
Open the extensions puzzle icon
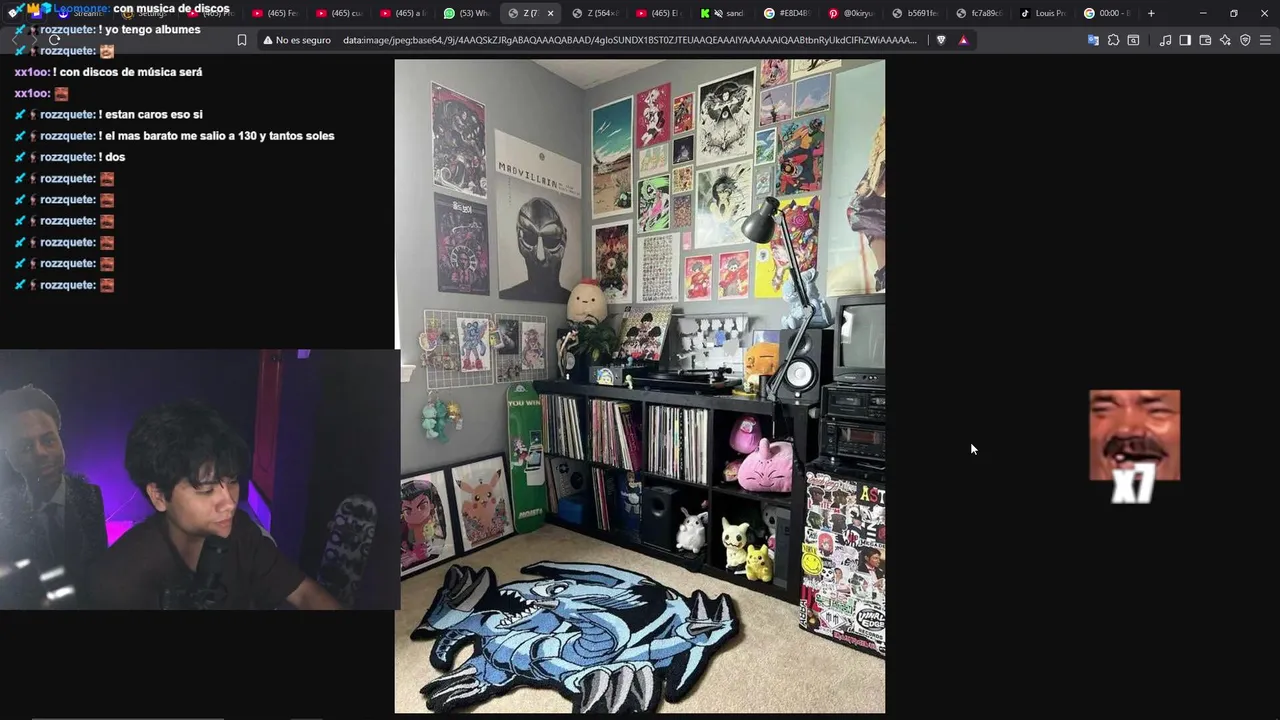pos(1113,40)
